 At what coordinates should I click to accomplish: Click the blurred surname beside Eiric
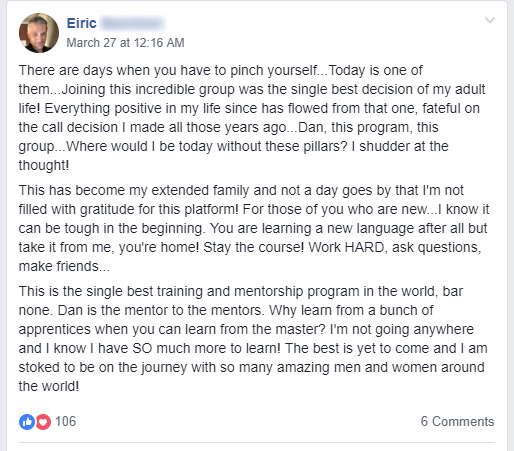click(x=132, y=23)
